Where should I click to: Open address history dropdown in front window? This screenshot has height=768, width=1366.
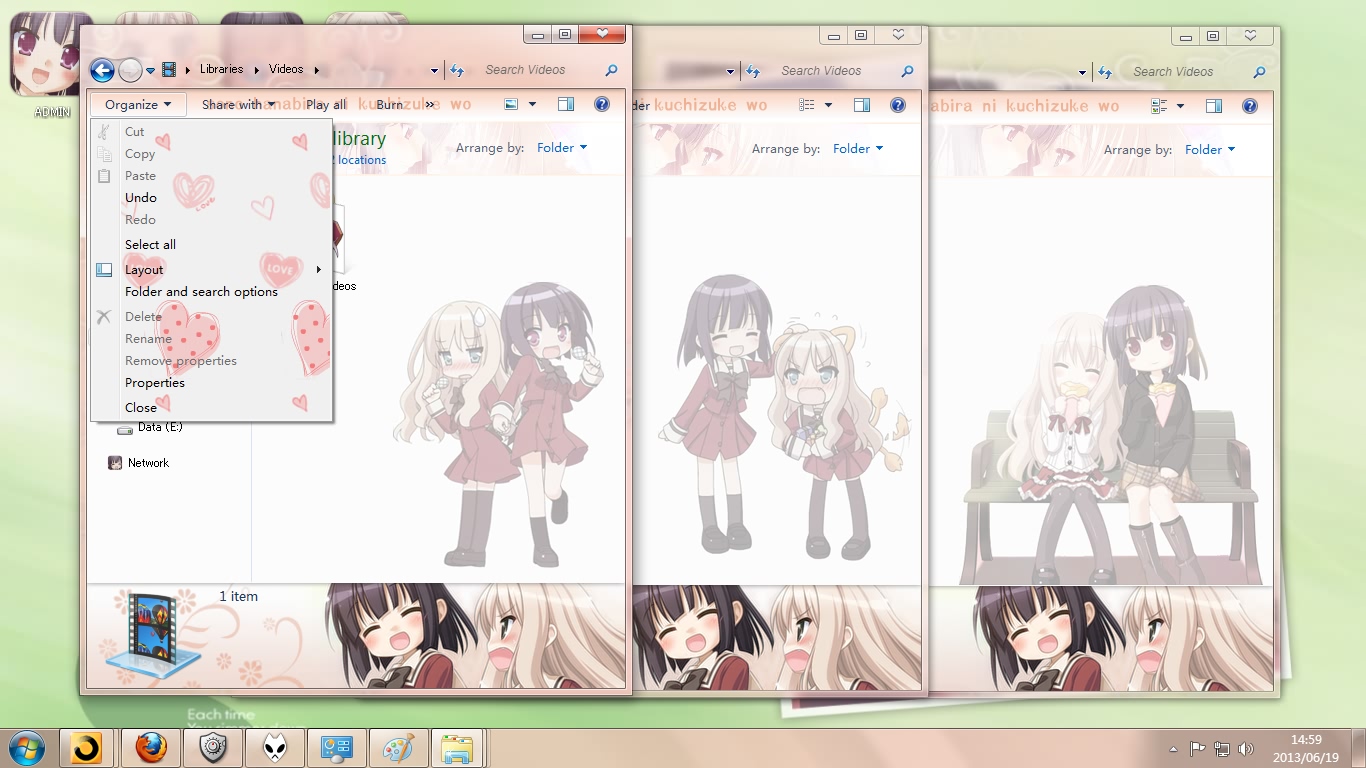[434, 71]
